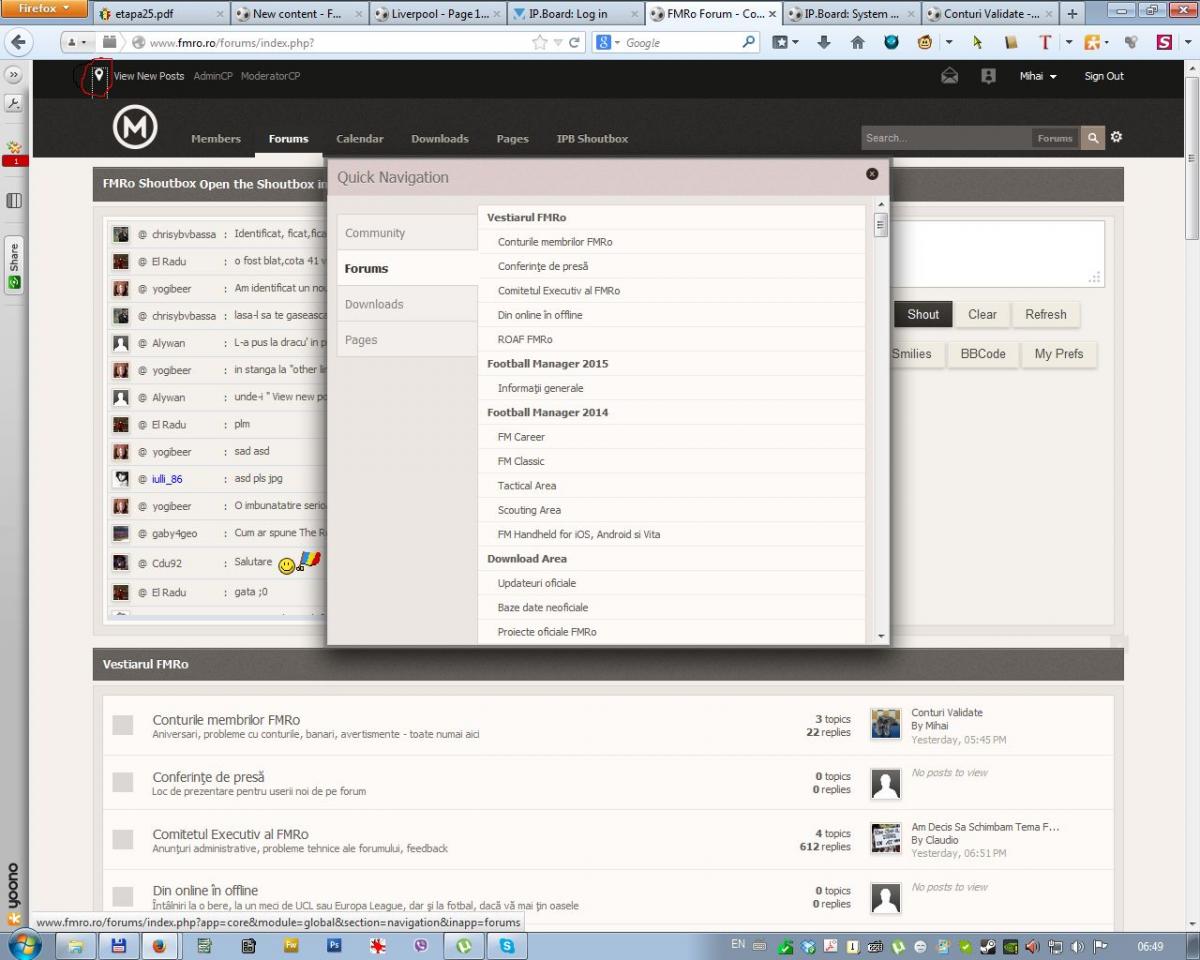Image resolution: width=1200 pixels, height=960 pixels.
Task: Click the Refresh shoutbox button
Action: tap(1046, 314)
